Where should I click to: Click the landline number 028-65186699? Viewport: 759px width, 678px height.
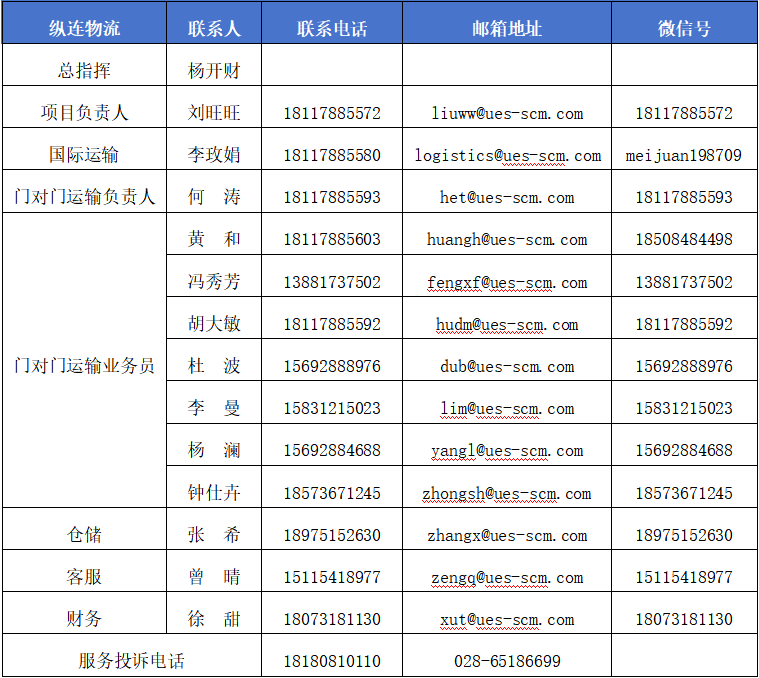507,661
